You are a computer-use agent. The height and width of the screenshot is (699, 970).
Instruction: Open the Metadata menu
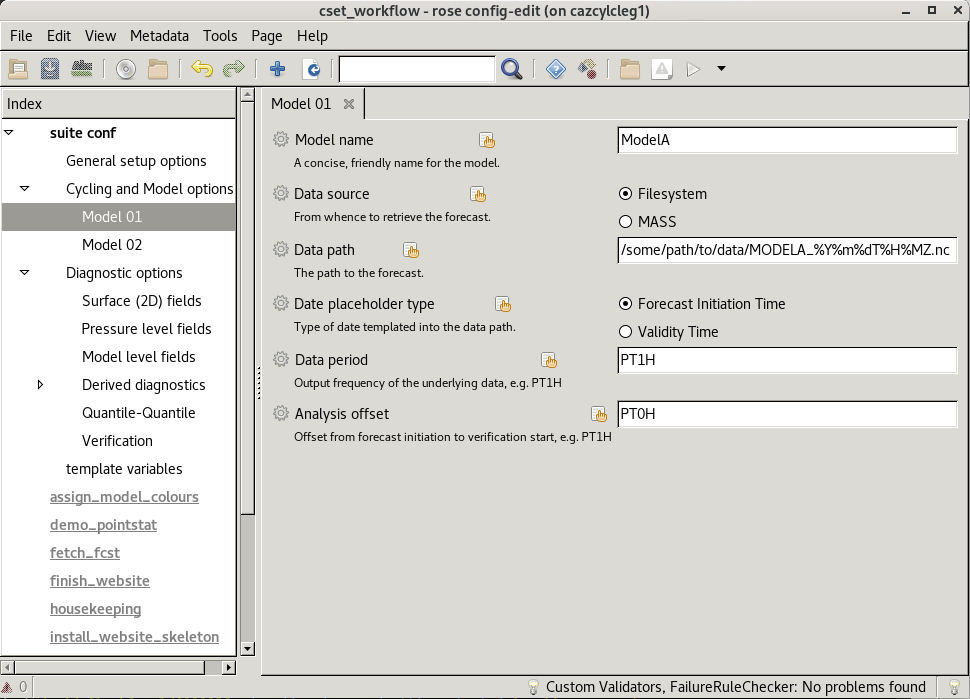tap(159, 36)
